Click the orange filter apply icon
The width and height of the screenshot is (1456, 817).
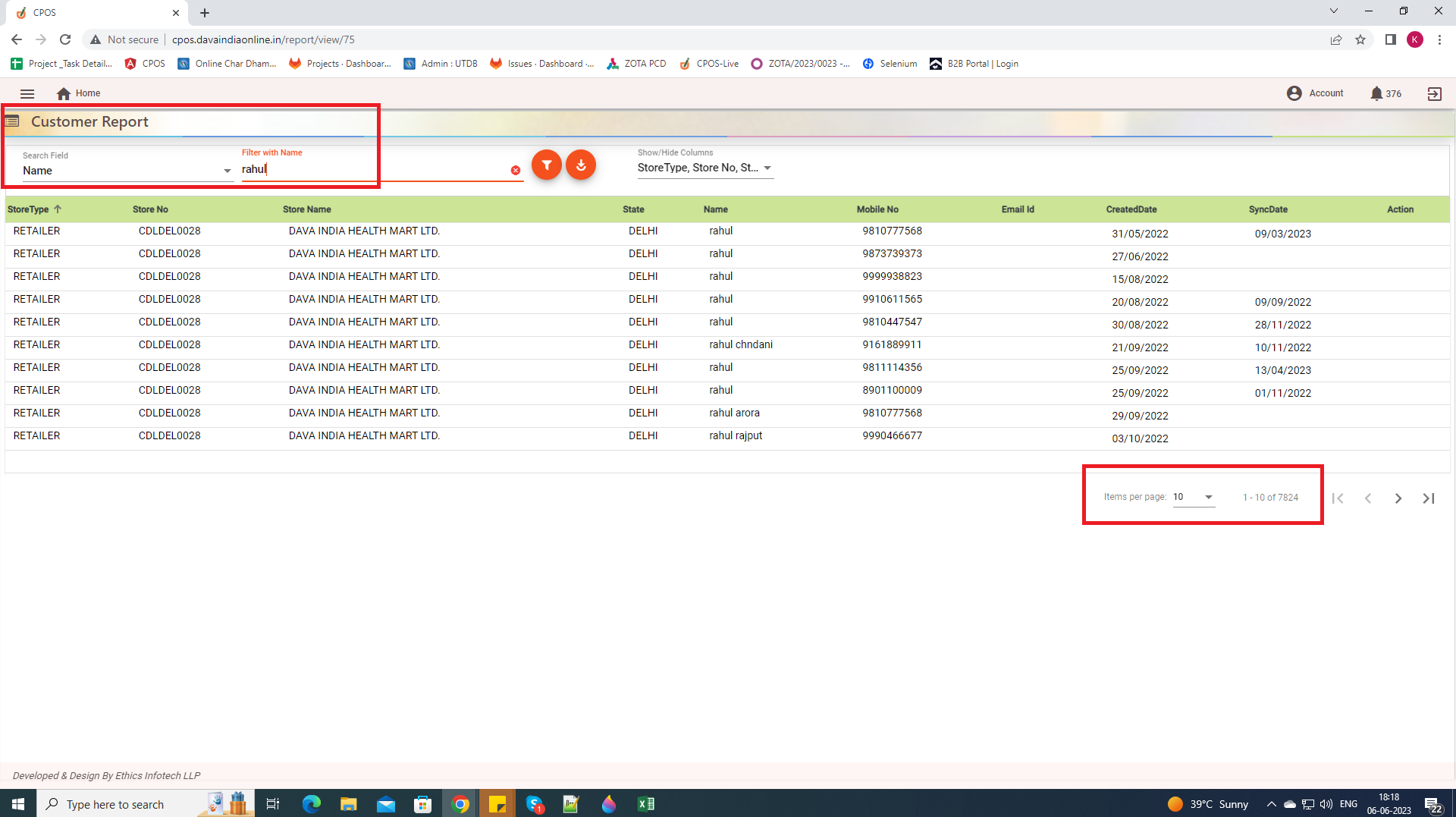(x=546, y=165)
